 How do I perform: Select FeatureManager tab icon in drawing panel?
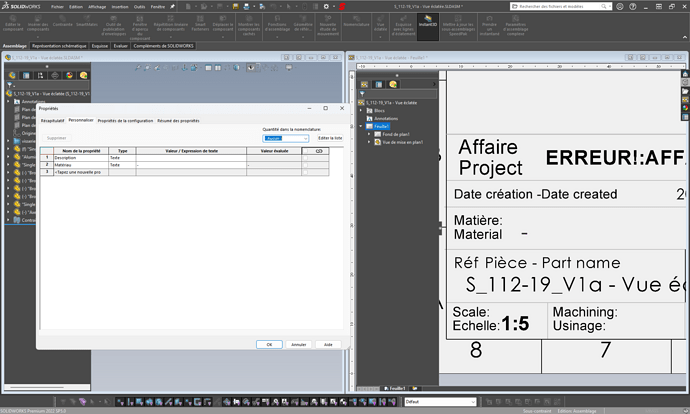click(x=364, y=83)
